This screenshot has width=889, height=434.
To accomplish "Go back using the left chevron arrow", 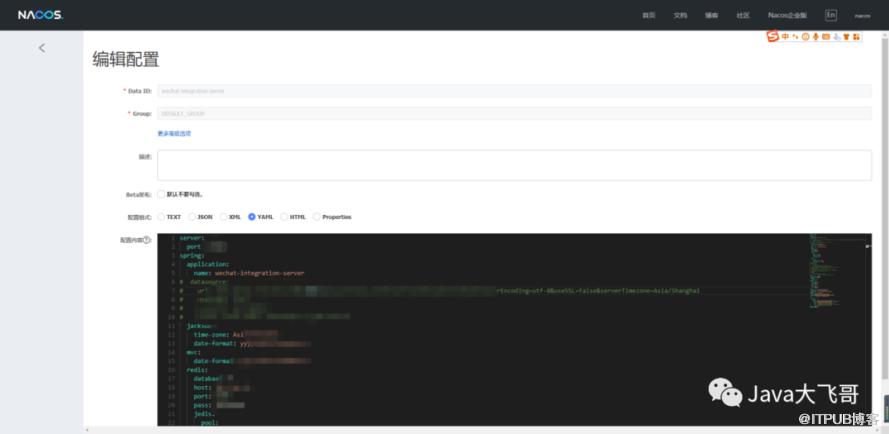I will pyautogui.click(x=41, y=47).
